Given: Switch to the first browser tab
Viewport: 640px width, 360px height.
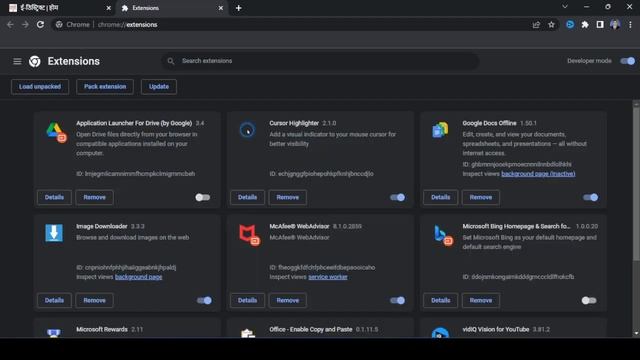Looking at the screenshot, I should (59, 8).
